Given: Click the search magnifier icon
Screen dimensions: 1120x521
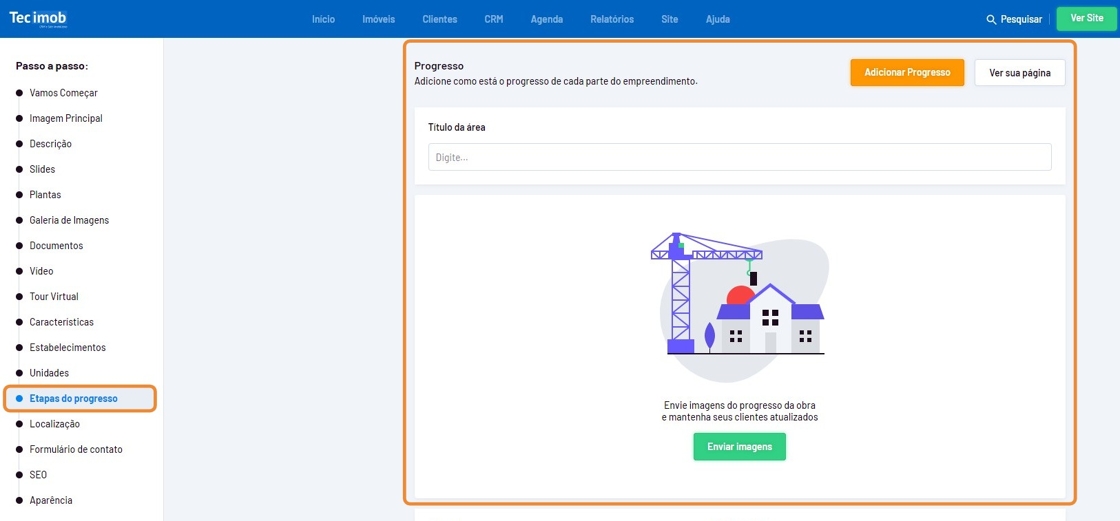Looking at the screenshot, I should point(991,19).
